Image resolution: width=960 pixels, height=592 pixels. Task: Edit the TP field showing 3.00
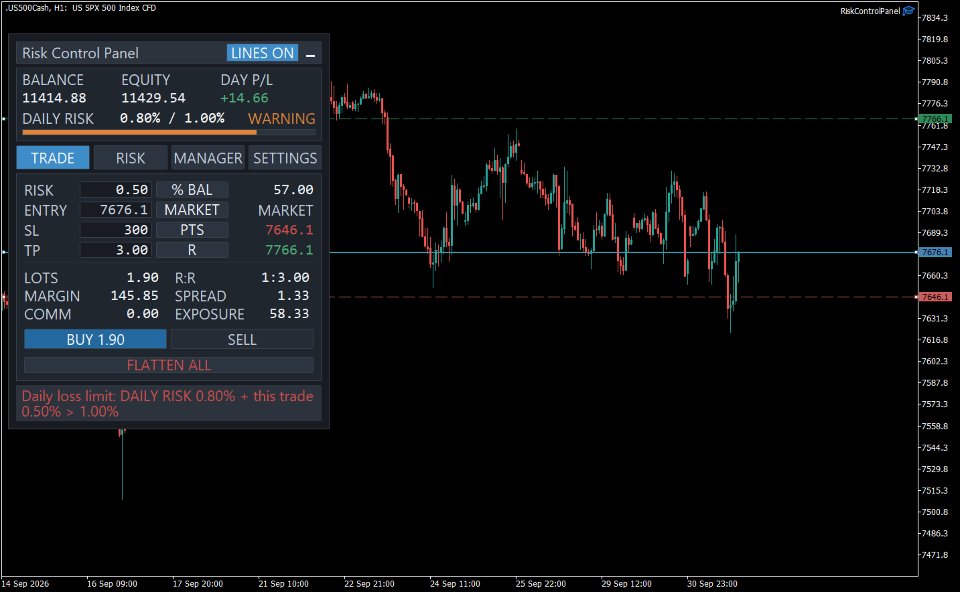point(116,250)
